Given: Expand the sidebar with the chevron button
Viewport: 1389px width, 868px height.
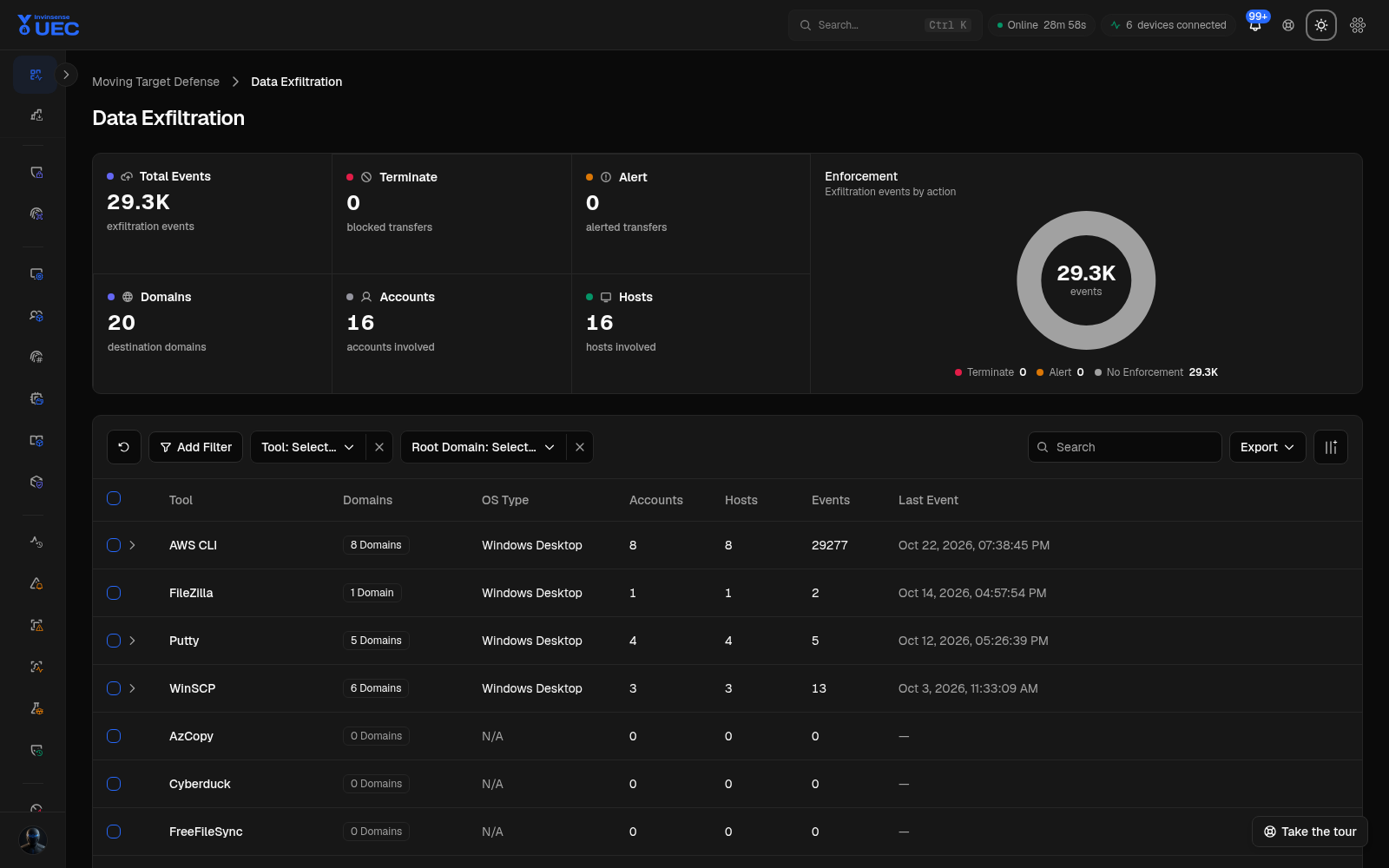Looking at the screenshot, I should point(66,75).
